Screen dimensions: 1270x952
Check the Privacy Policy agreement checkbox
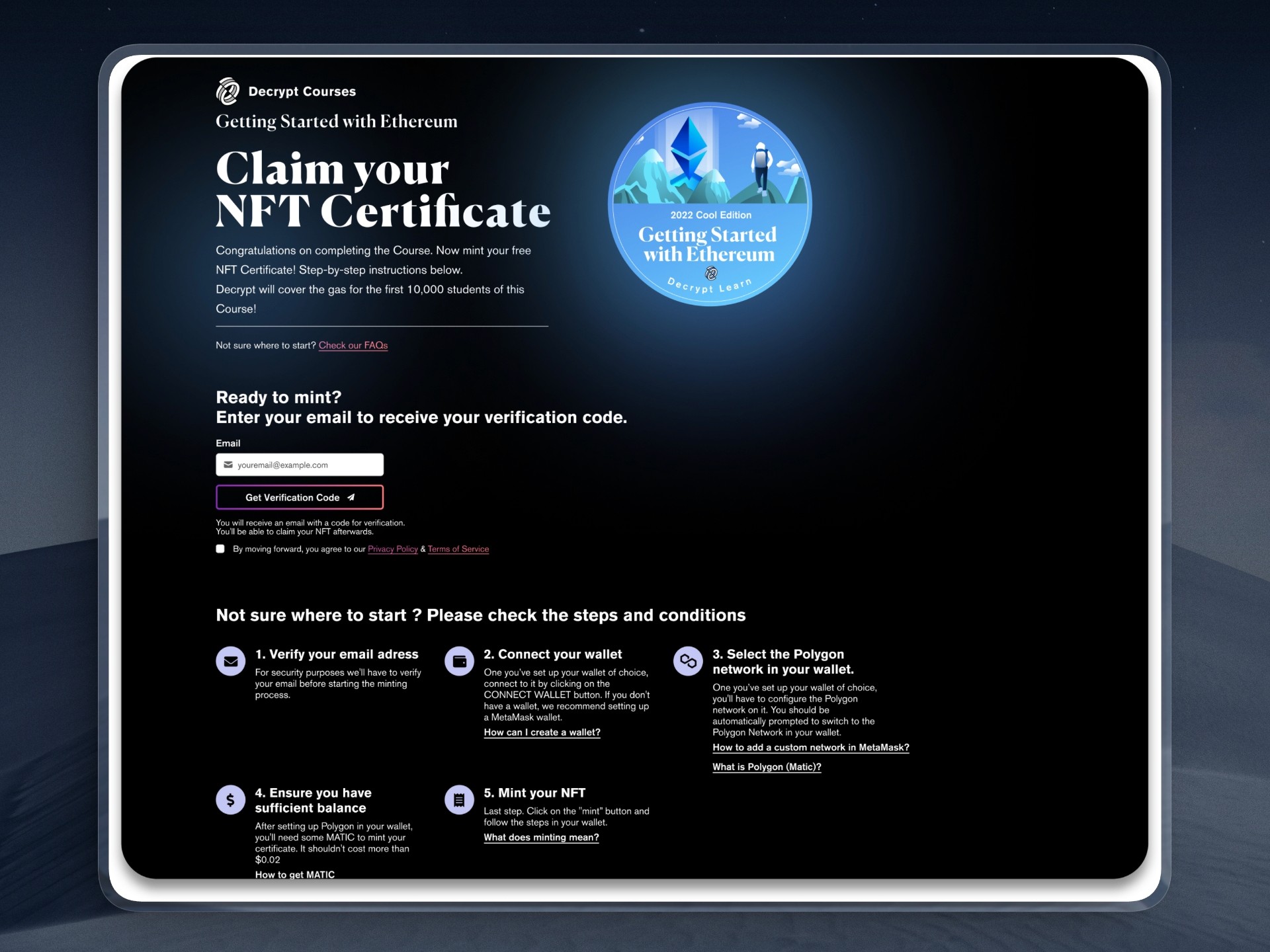click(220, 549)
